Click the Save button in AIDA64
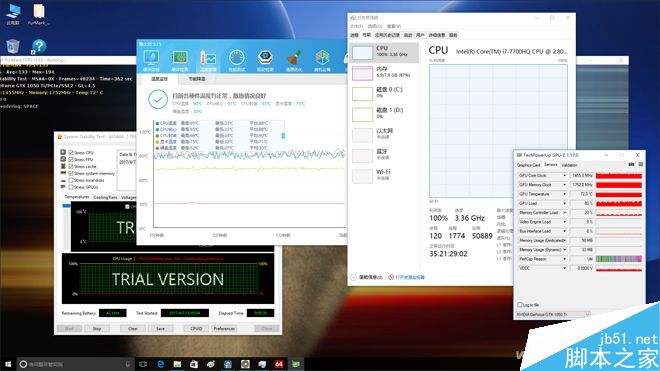The image size is (660, 371). [x=160, y=328]
